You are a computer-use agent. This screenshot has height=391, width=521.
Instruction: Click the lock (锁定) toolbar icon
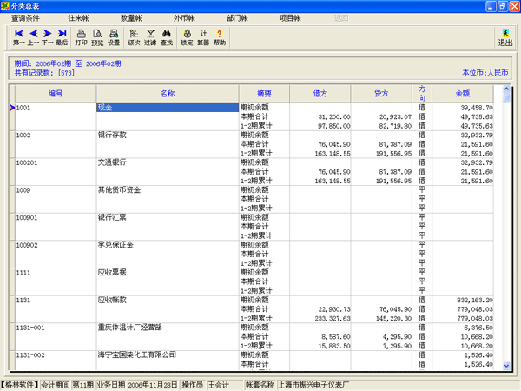pos(187,37)
